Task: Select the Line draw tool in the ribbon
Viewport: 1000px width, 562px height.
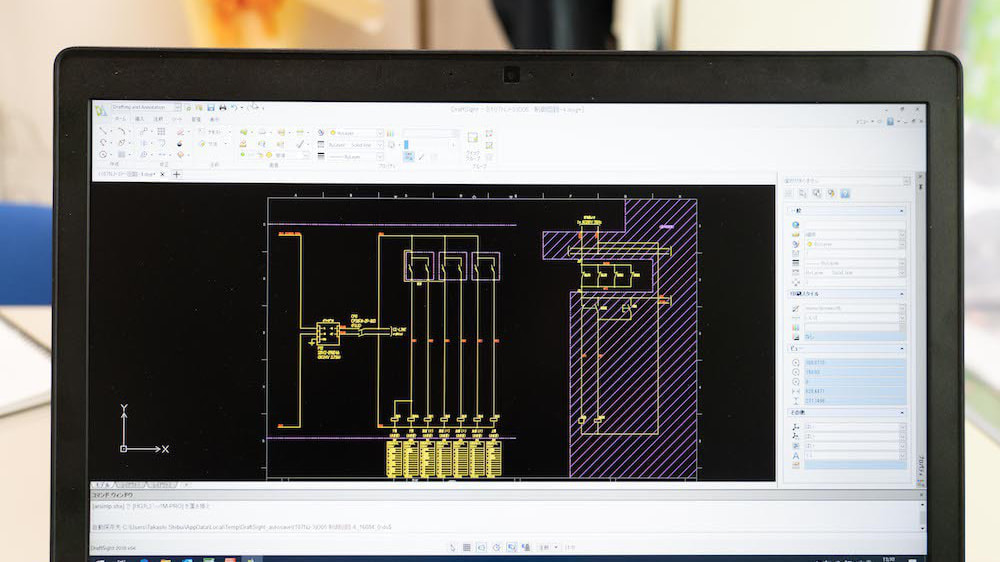Action: (103, 131)
